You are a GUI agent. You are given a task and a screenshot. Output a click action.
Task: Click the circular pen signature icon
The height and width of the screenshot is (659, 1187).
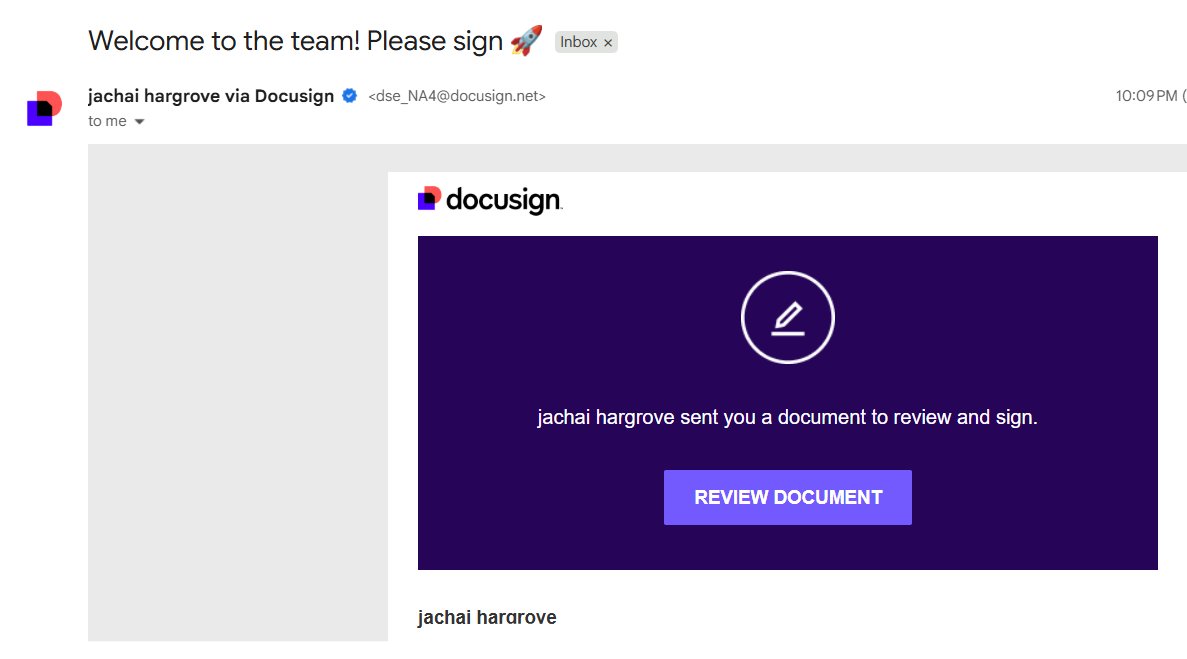787,317
